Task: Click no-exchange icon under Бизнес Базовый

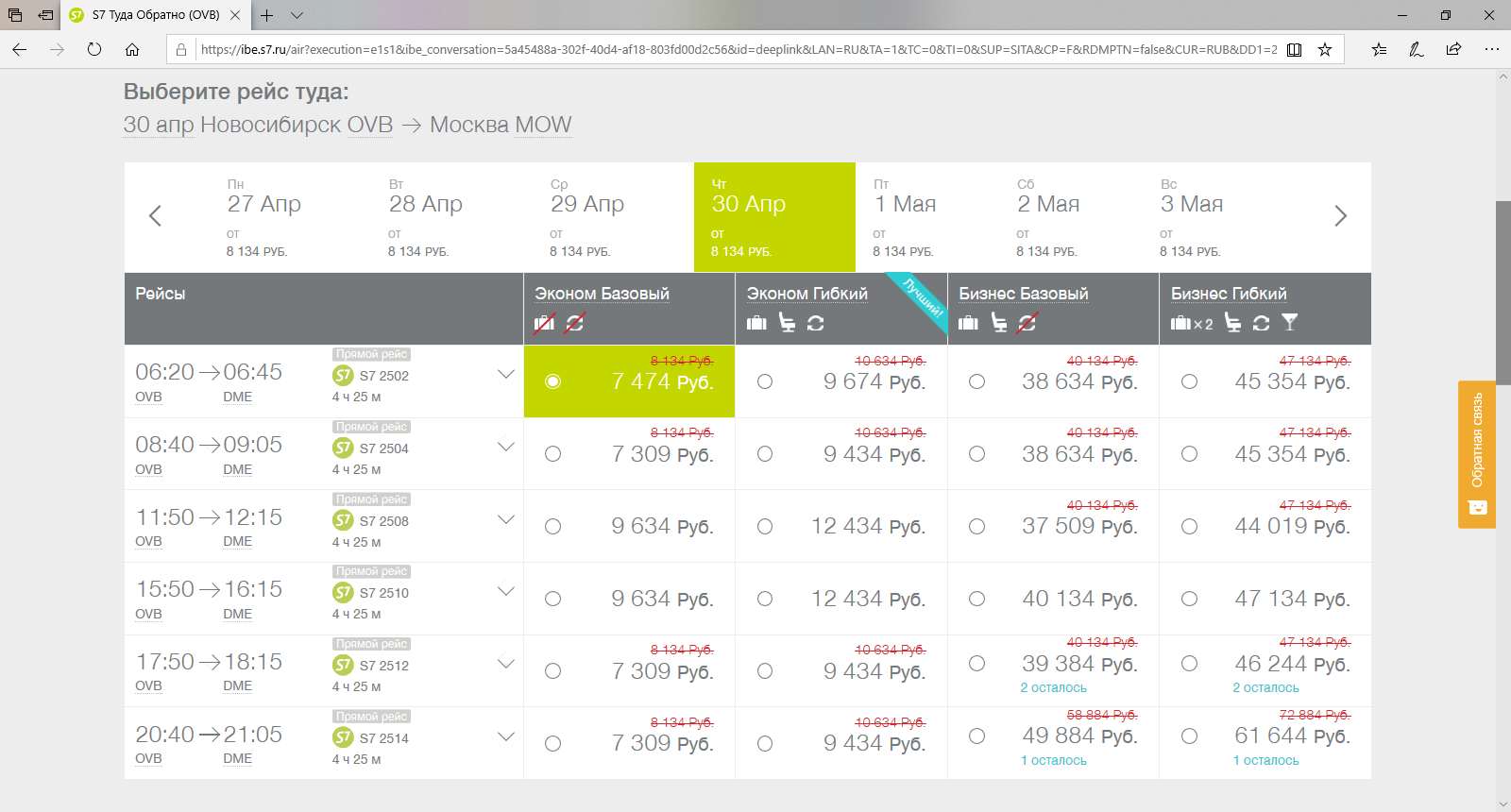Action: point(1027,323)
